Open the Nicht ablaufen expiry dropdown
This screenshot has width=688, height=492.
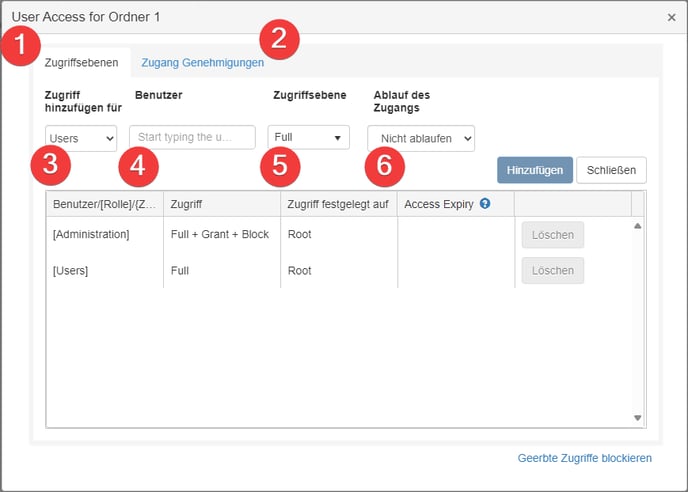[x=420, y=138]
